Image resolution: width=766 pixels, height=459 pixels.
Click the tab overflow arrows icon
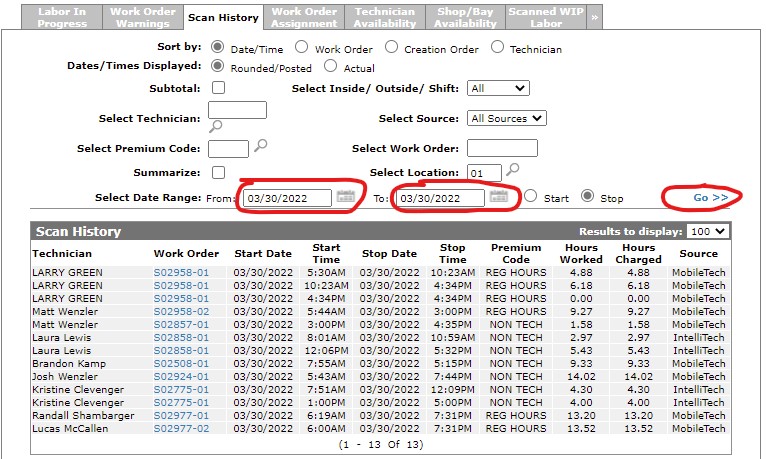pyautogui.click(x=596, y=17)
